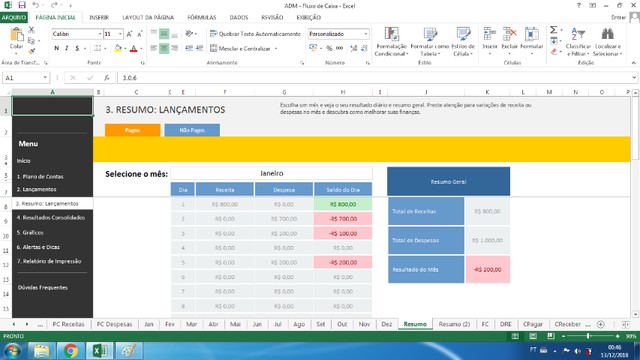Click the zoom slider handle
This screenshot has width=640, height=360.
point(588,336)
